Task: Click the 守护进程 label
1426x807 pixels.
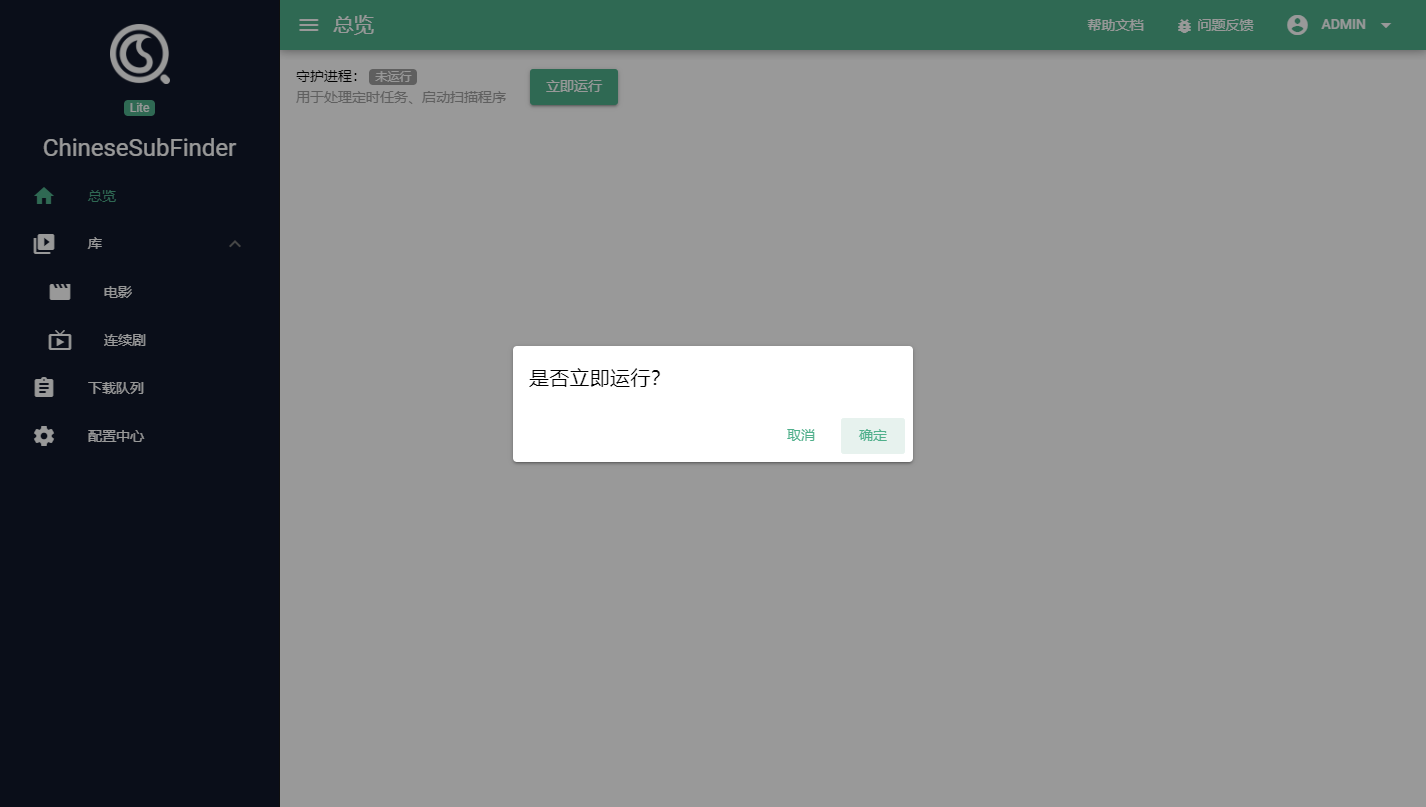Action: point(328,77)
